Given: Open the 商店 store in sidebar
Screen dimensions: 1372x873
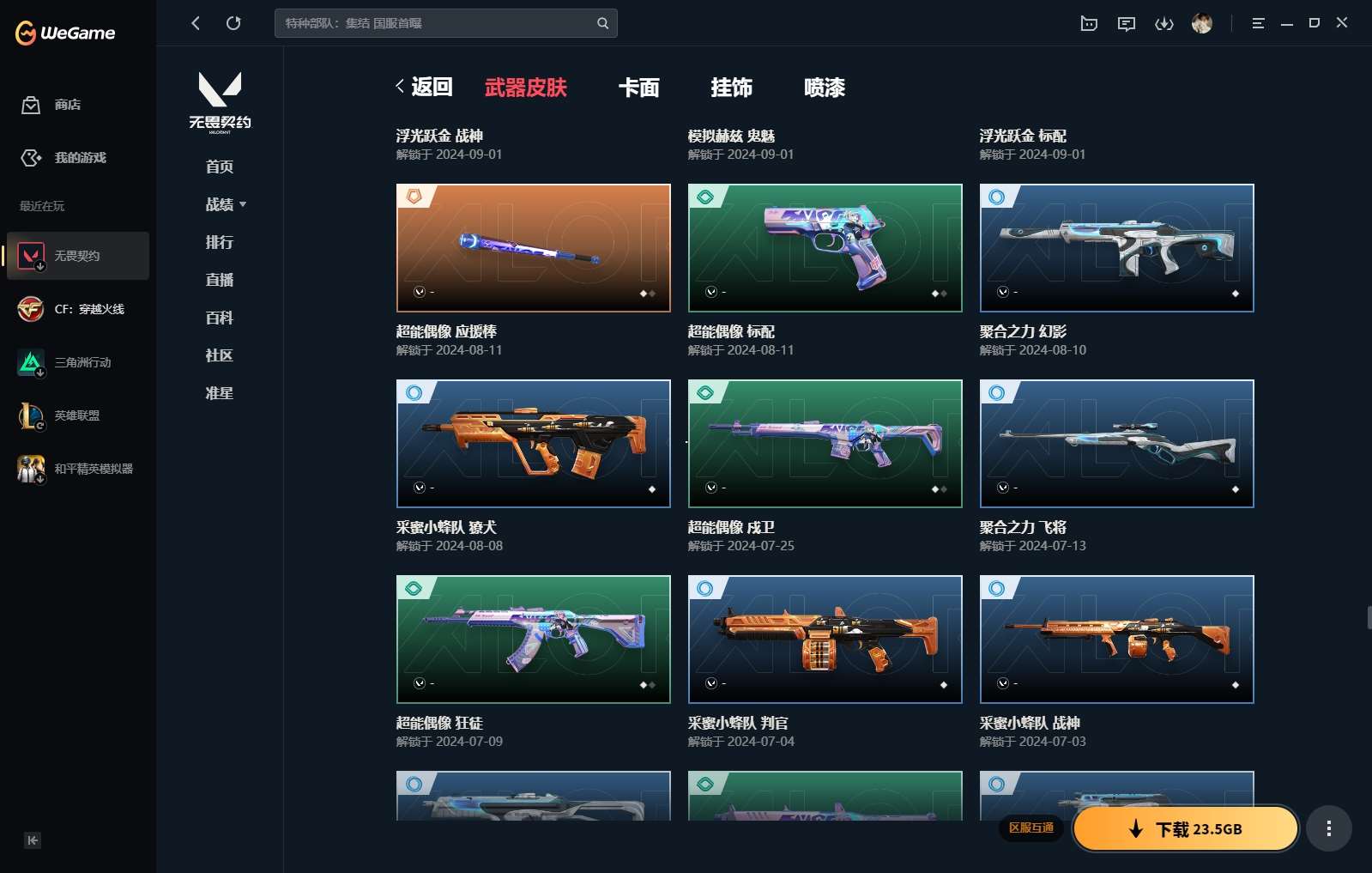Looking at the screenshot, I should point(67,105).
